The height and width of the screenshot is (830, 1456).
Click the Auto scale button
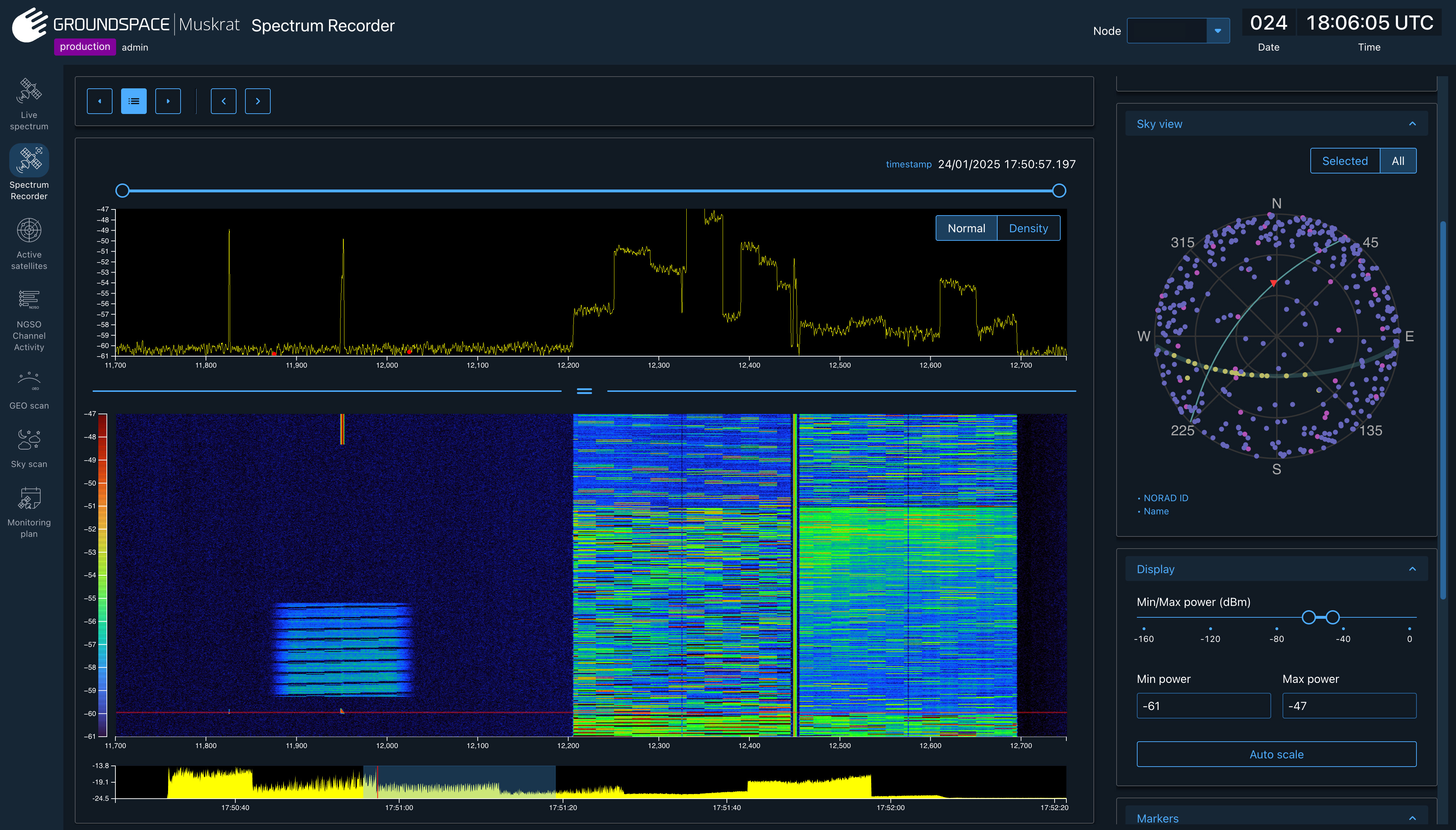[1276, 754]
